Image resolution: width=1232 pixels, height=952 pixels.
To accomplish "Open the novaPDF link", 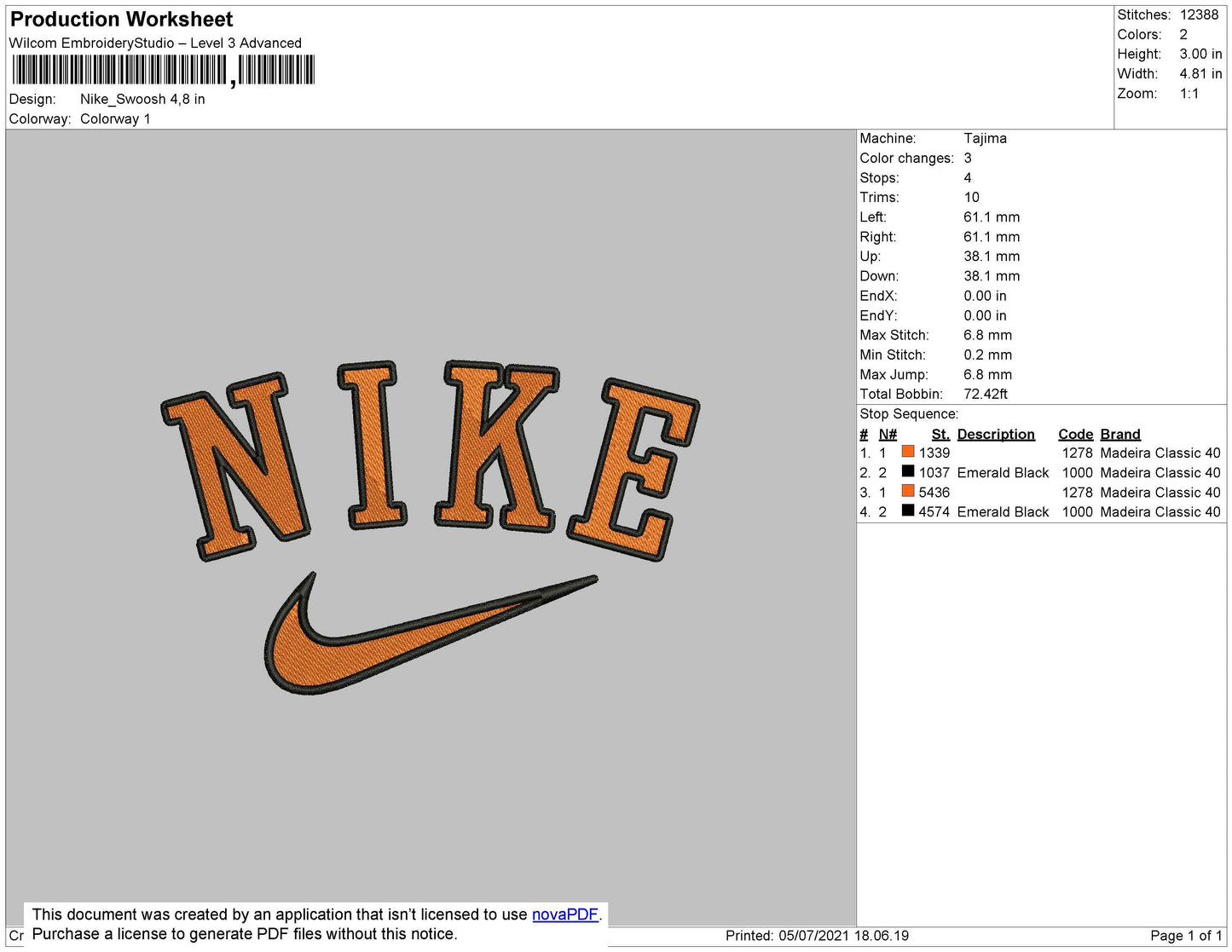I will [565, 914].
